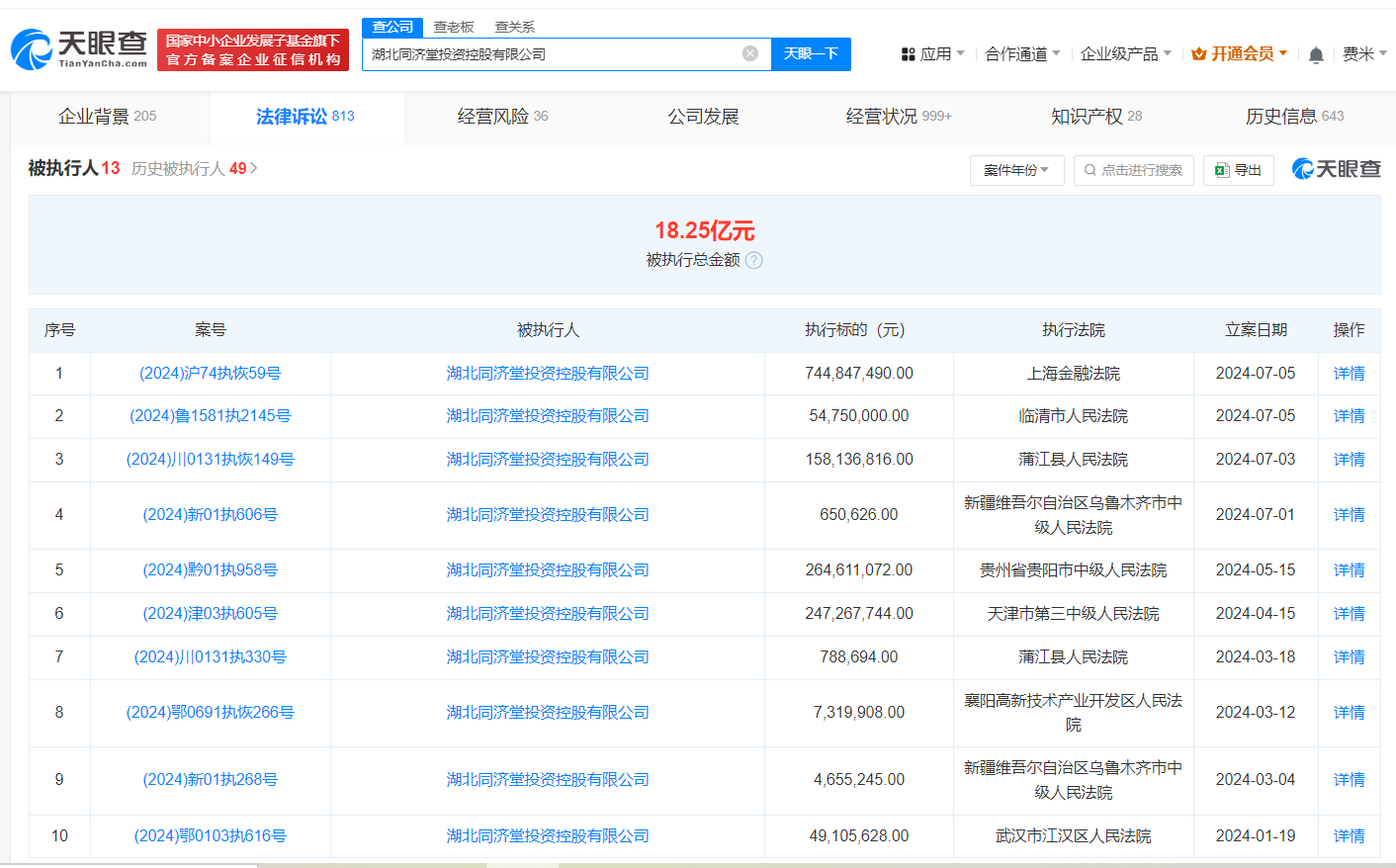Click the 天眼一下 search button
The image size is (1396, 868).
click(x=811, y=53)
